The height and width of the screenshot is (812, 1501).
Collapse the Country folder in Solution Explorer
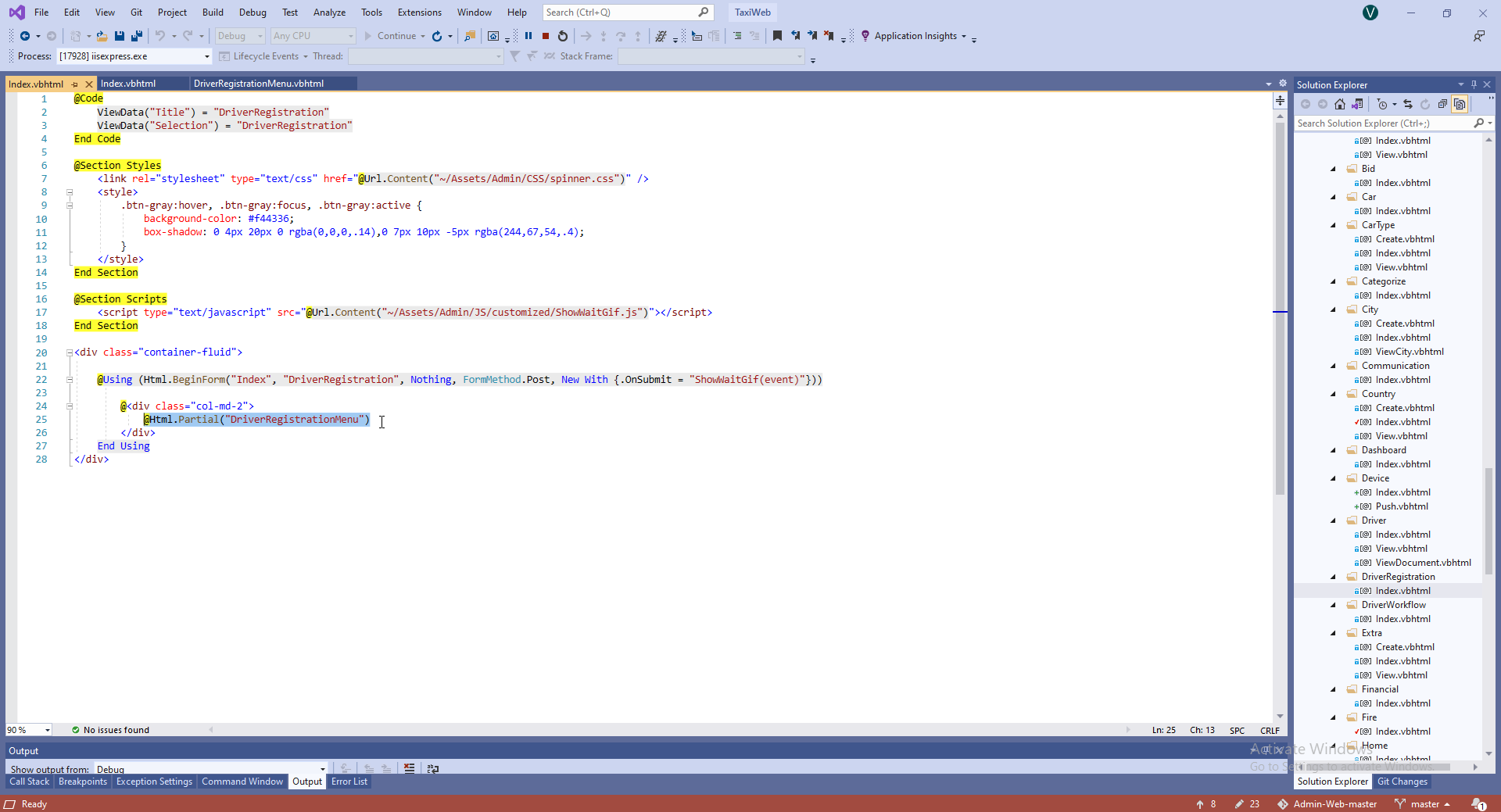tap(1334, 394)
